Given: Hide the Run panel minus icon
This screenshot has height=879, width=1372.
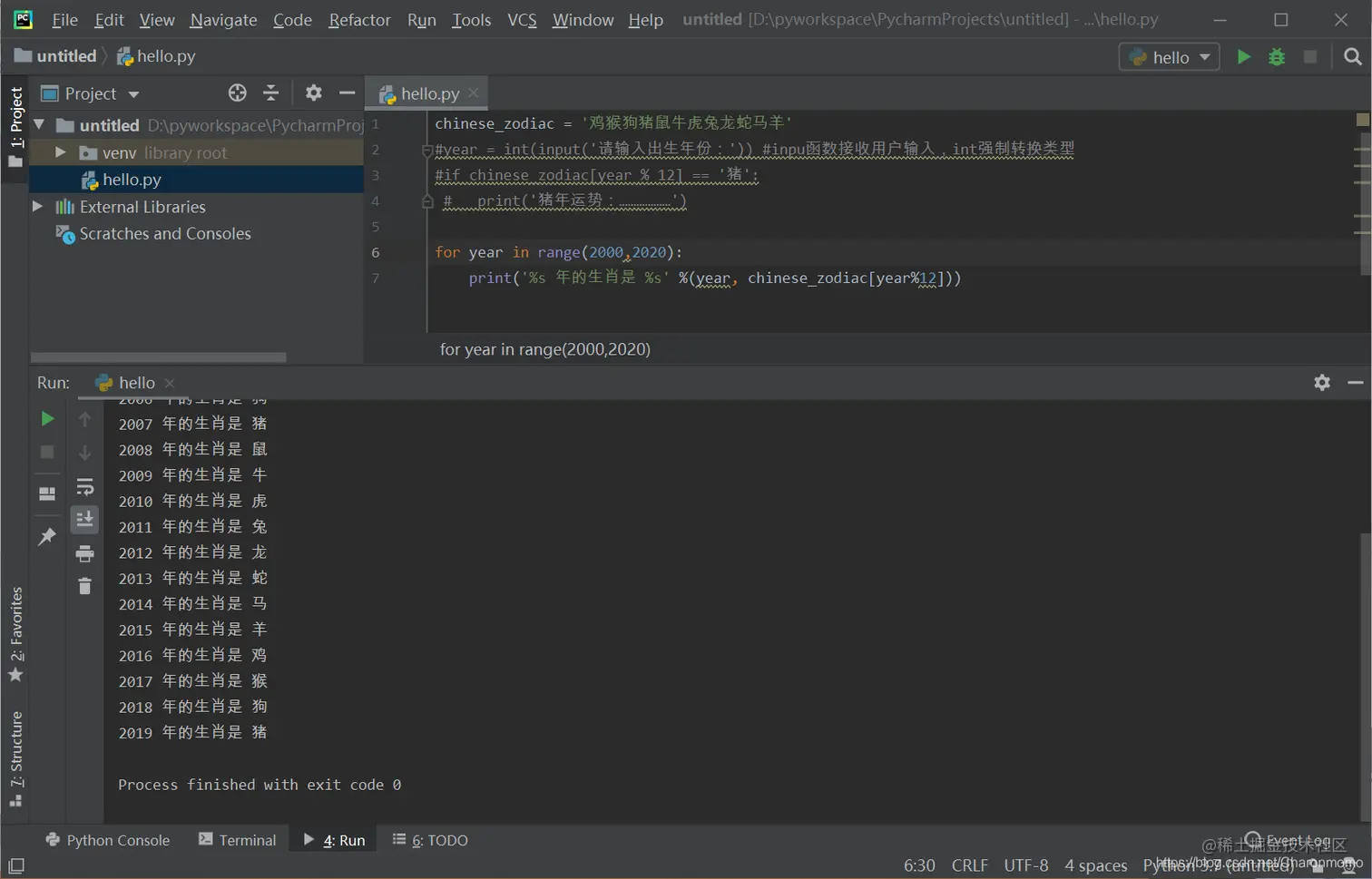Looking at the screenshot, I should (1355, 383).
